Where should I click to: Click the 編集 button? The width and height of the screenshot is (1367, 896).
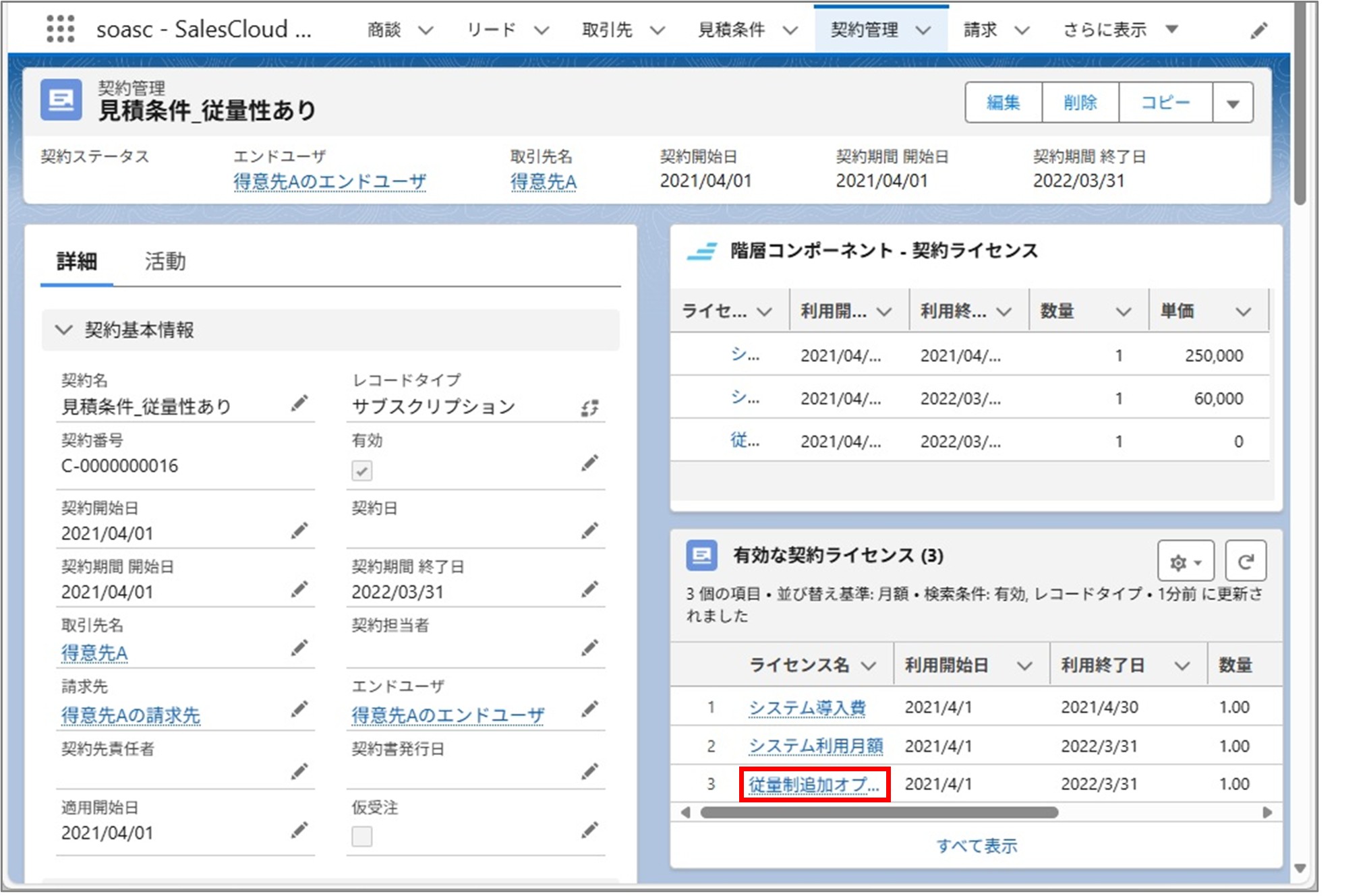click(x=1003, y=102)
